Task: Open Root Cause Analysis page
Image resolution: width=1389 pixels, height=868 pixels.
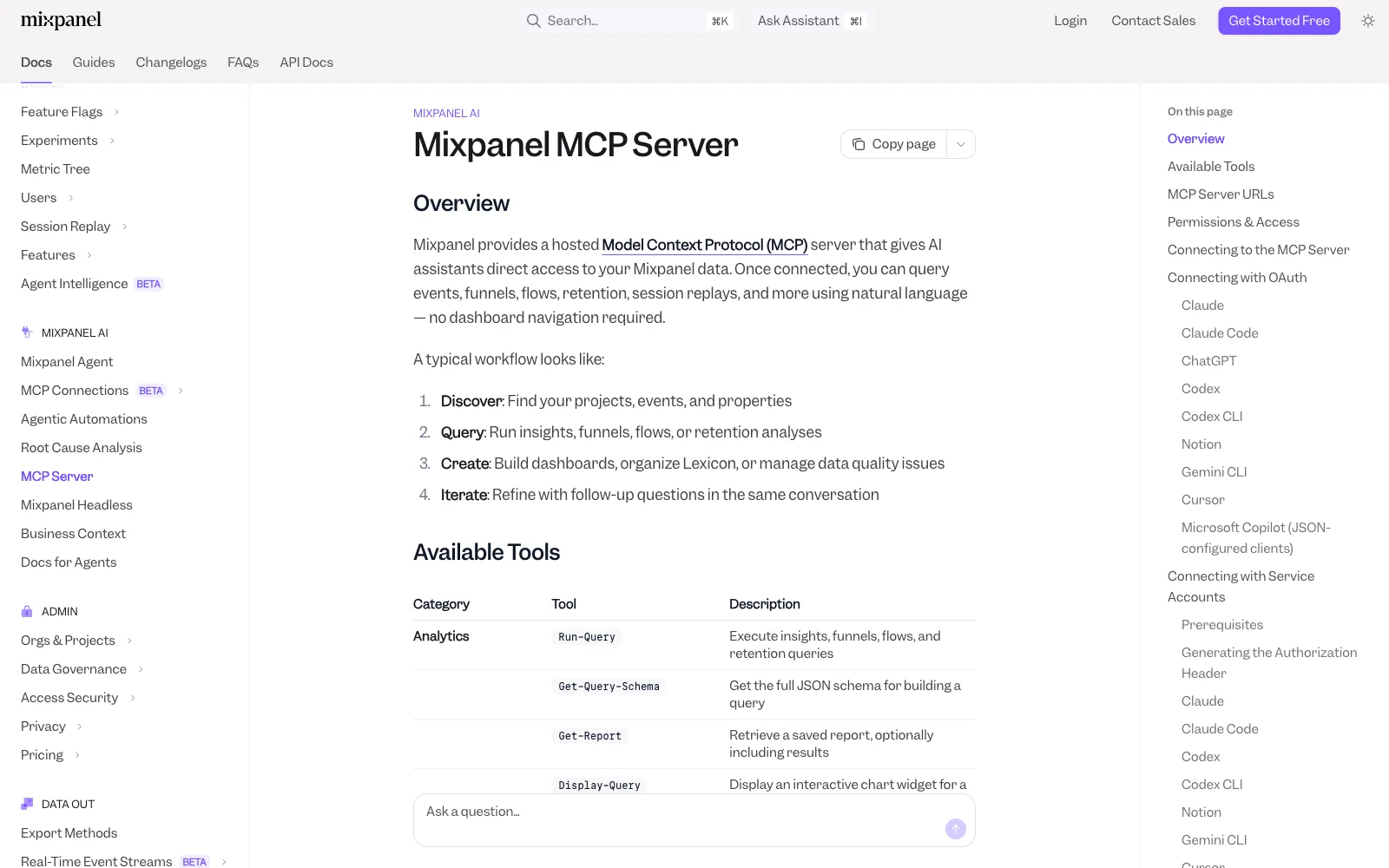Action: click(82, 448)
